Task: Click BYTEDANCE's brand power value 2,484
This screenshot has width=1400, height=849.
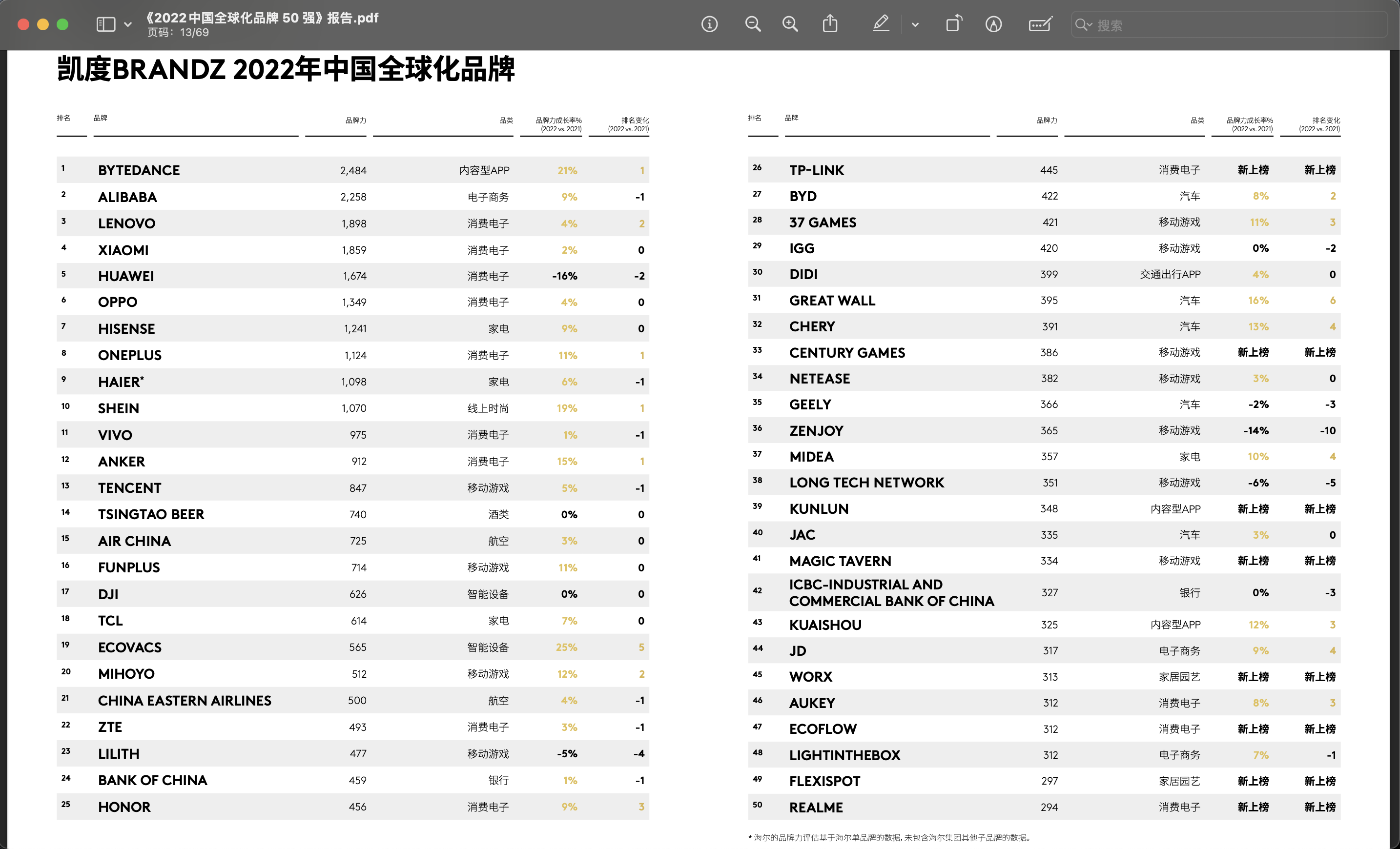Action: click(x=353, y=170)
